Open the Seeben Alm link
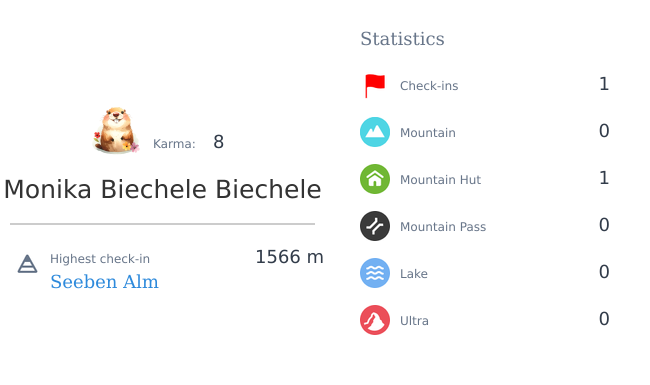Screen dimensions: 650x385 pos(104,282)
